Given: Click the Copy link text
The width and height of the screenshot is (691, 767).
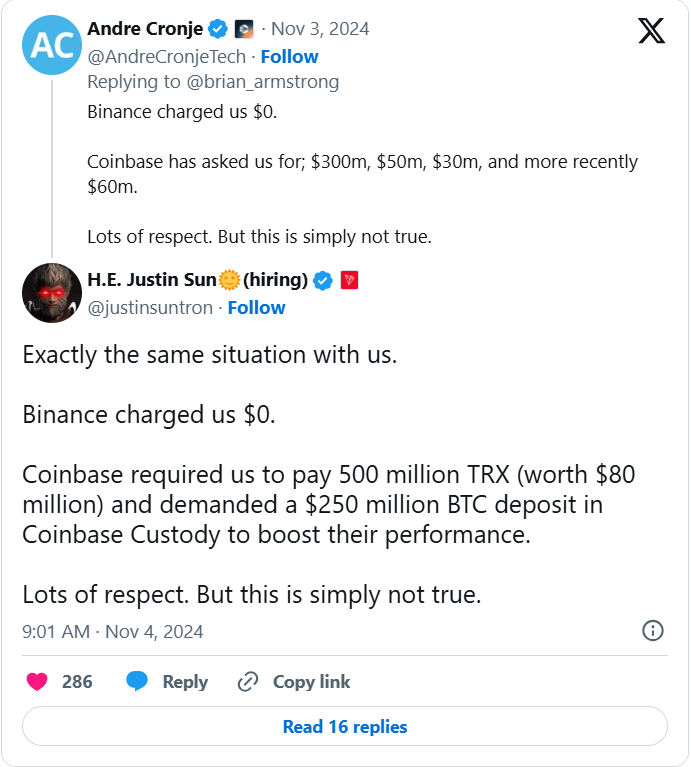Looking at the screenshot, I should (311, 682).
